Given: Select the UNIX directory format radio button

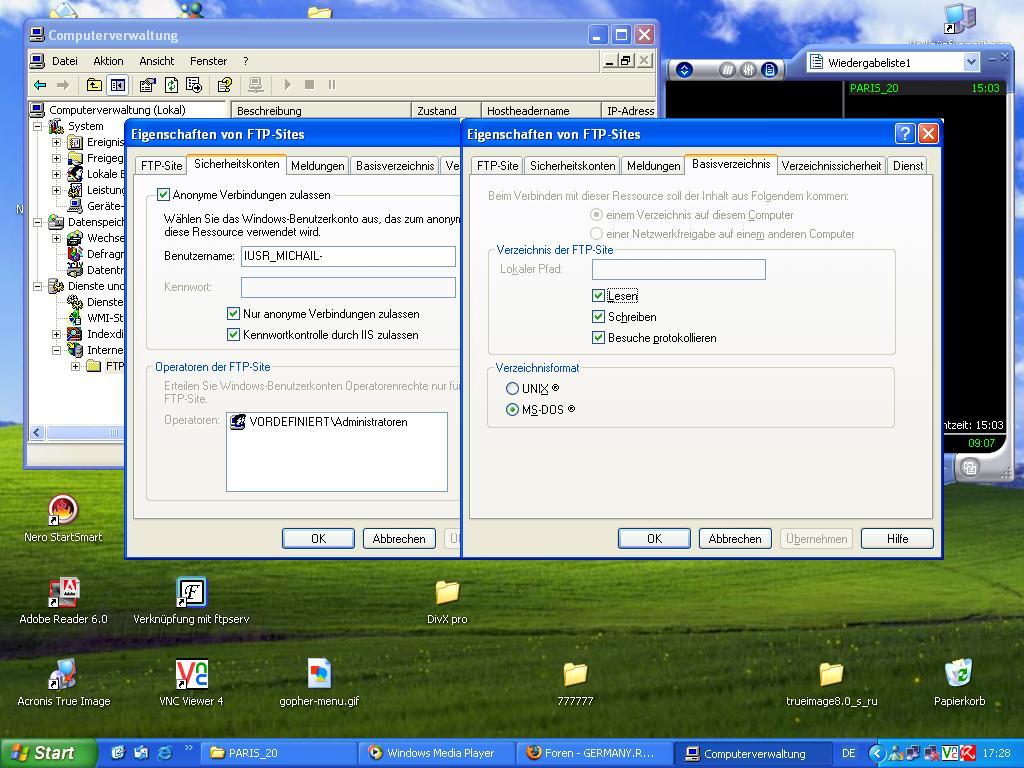Looking at the screenshot, I should [513, 389].
